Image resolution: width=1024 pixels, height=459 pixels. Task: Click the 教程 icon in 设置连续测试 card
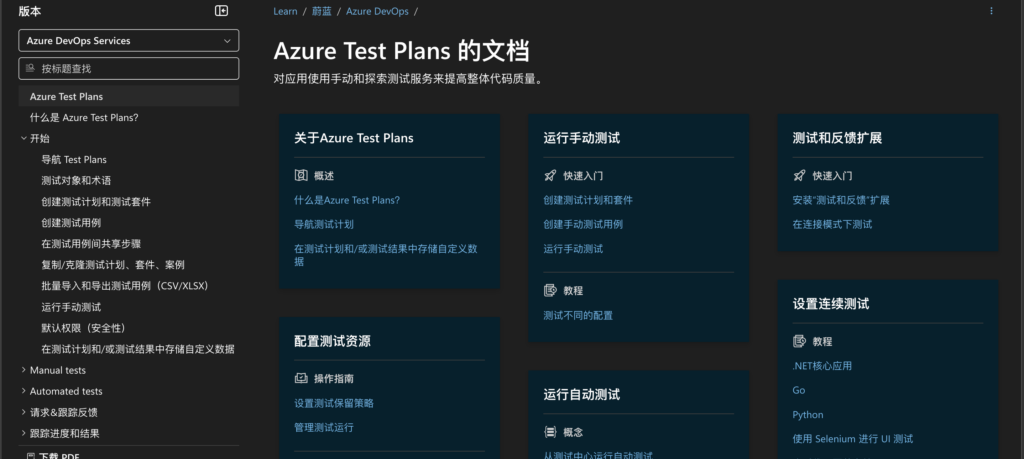tap(799, 341)
